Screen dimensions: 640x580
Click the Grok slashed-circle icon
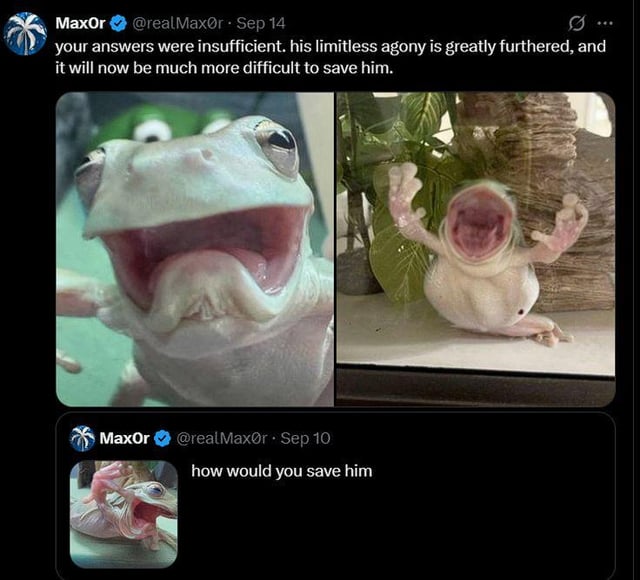575,23
